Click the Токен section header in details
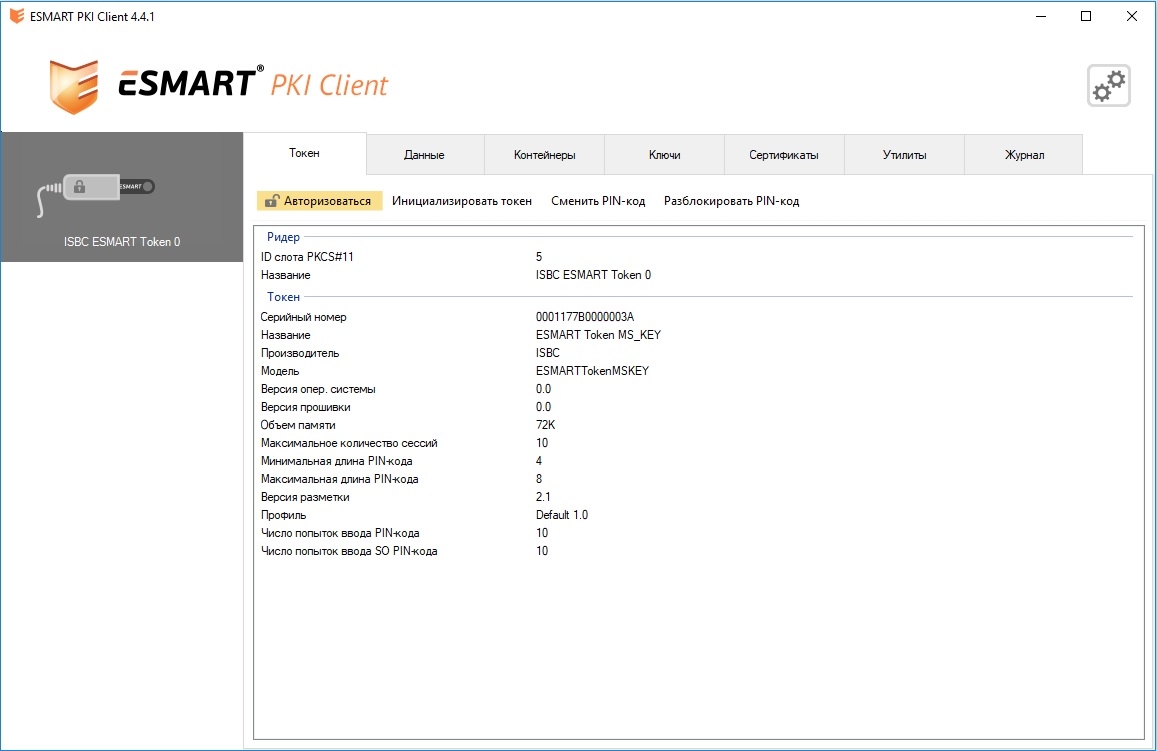 pyautogui.click(x=283, y=297)
